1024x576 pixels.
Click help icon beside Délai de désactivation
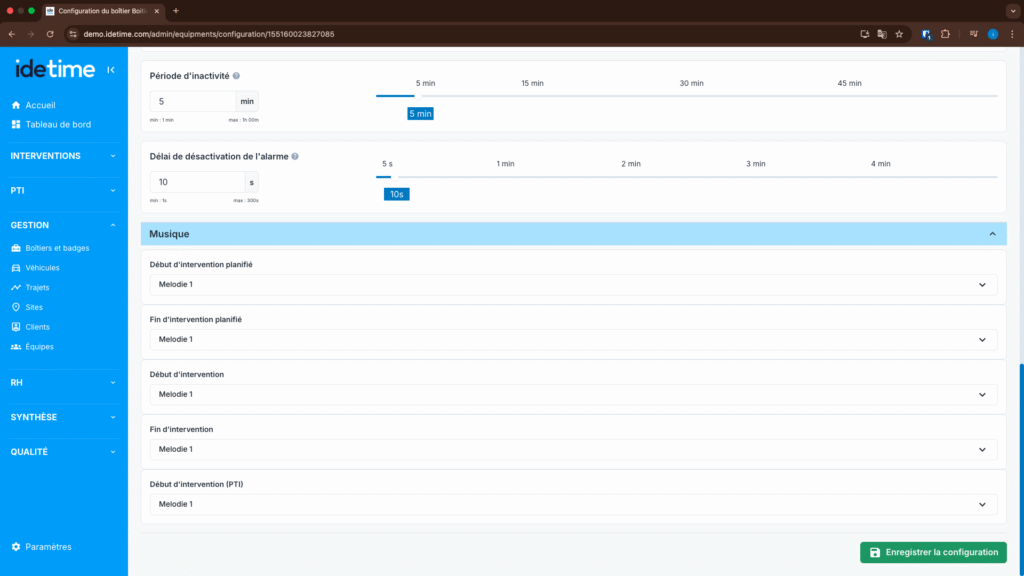point(295,157)
